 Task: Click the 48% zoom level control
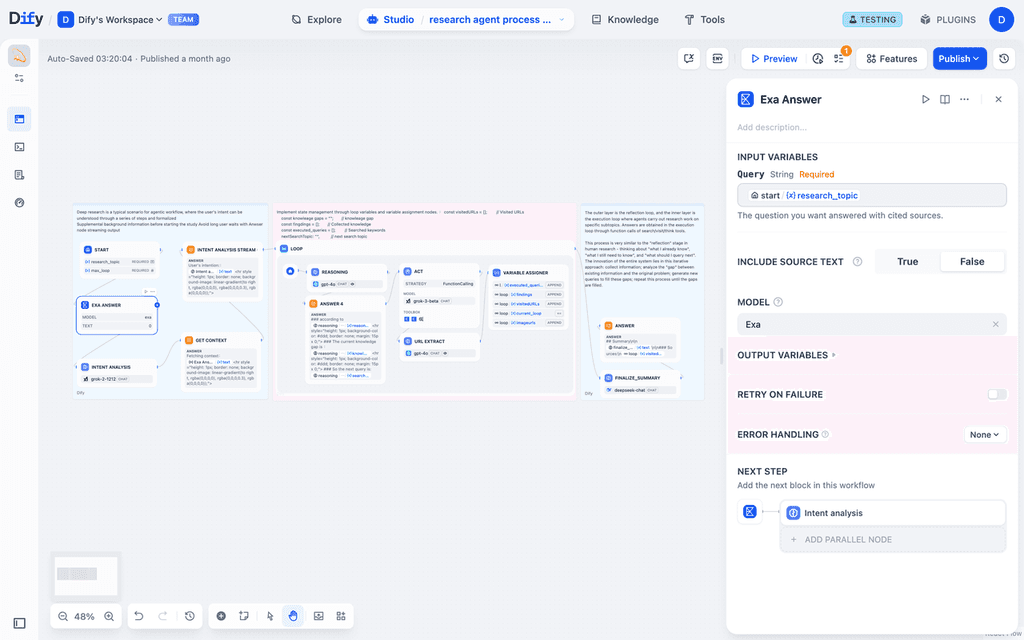85,616
